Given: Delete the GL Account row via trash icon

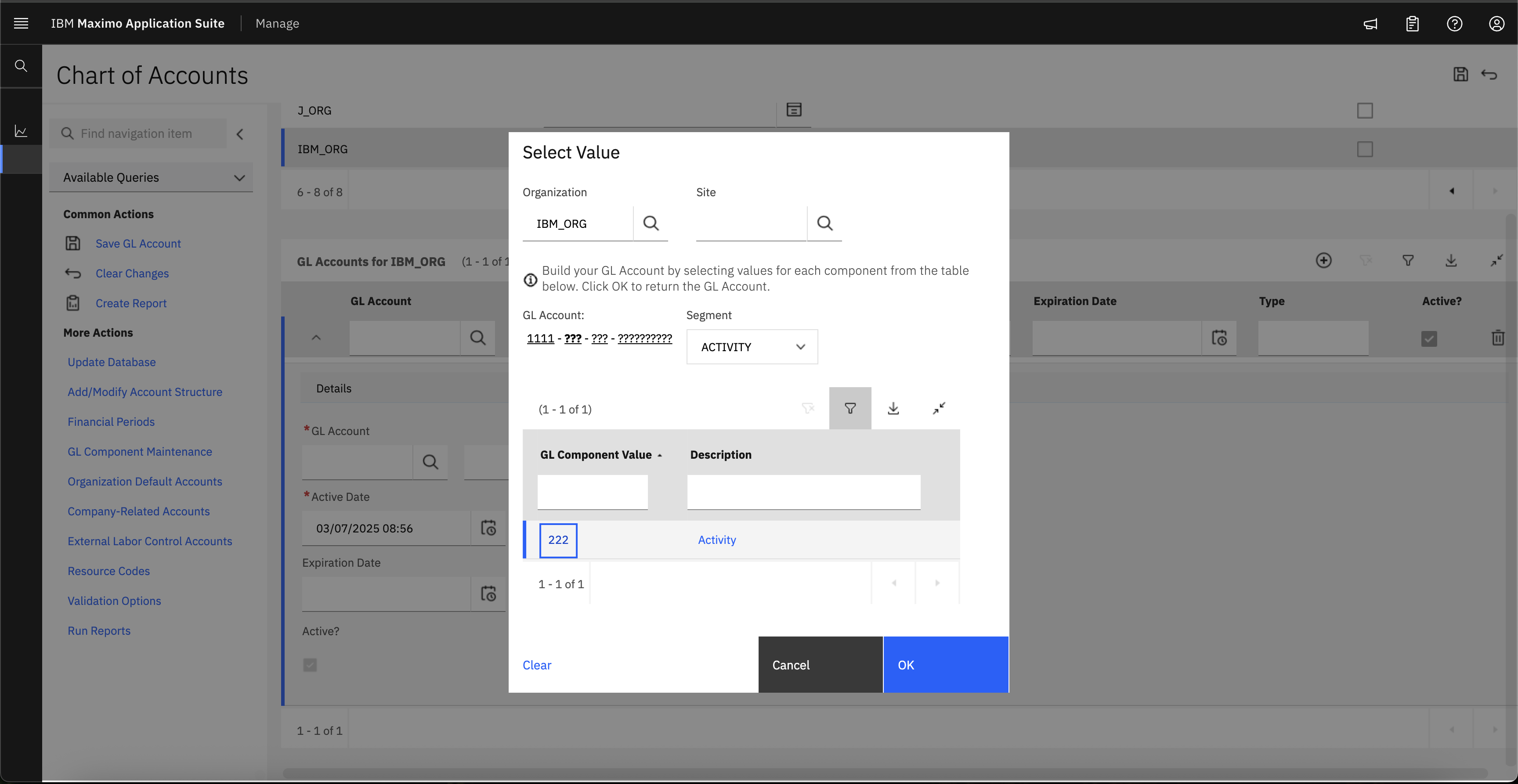Looking at the screenshot, I should pos(1497,338).
